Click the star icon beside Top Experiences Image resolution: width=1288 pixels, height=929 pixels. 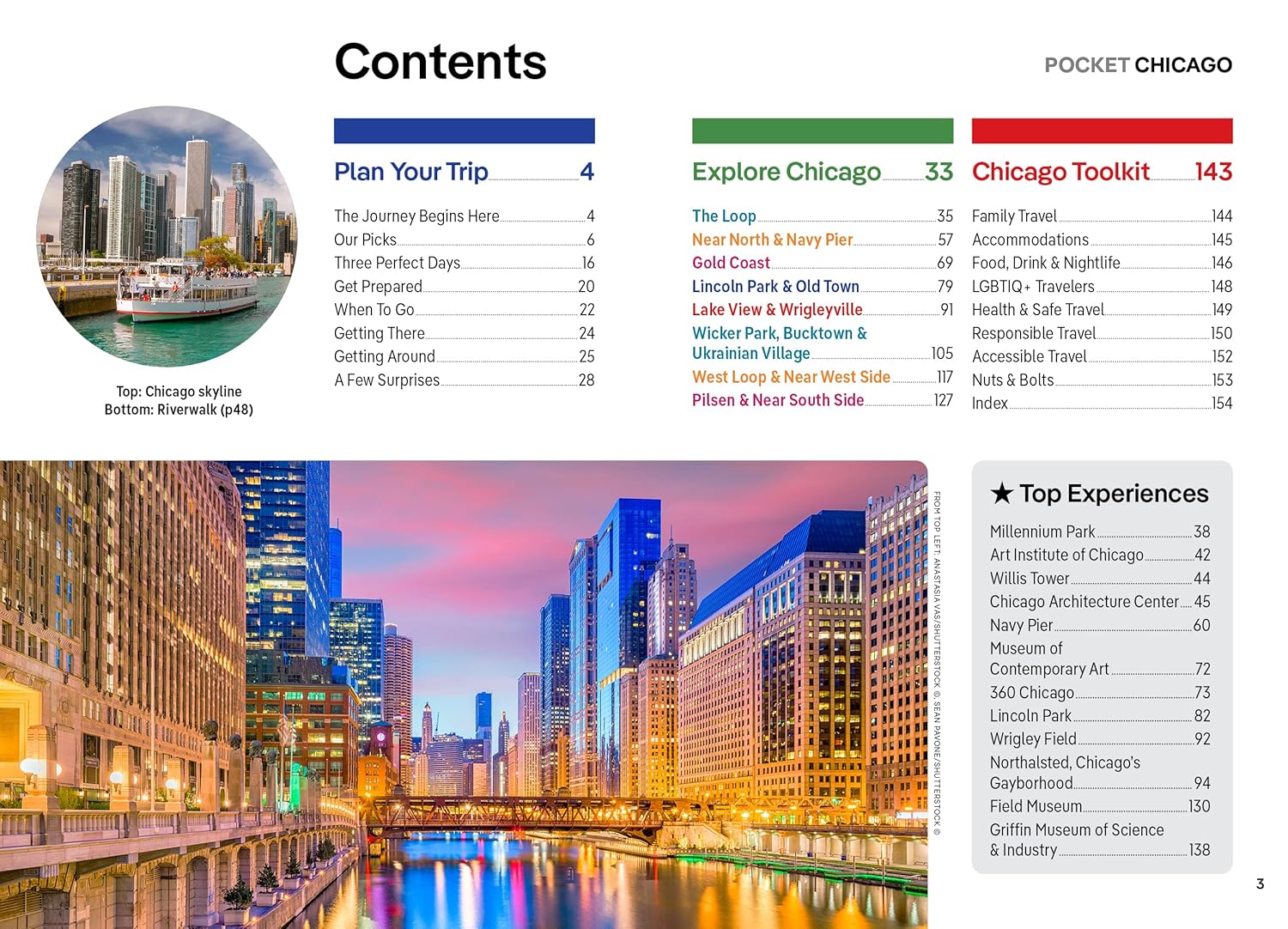[x=1001, y=494]
